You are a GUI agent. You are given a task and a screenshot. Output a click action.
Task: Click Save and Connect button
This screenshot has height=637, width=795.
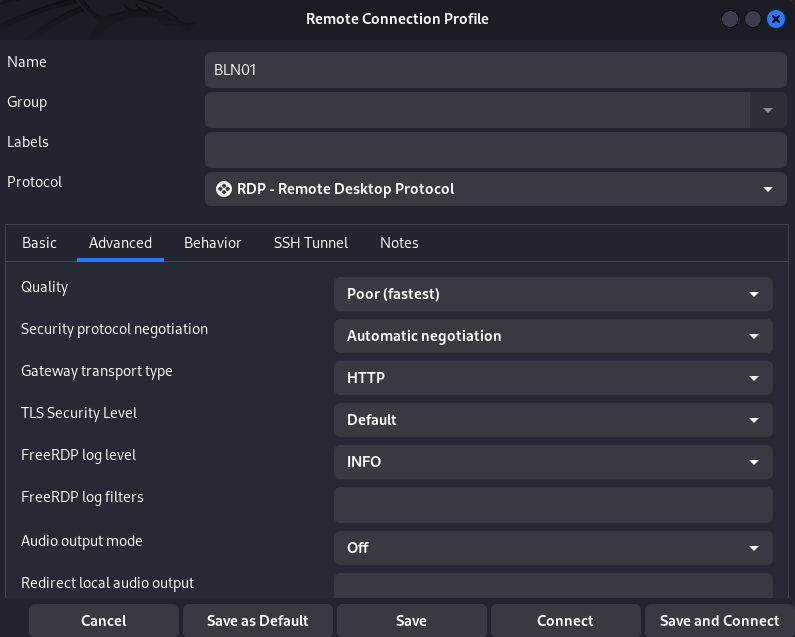[x=719, y=621]
